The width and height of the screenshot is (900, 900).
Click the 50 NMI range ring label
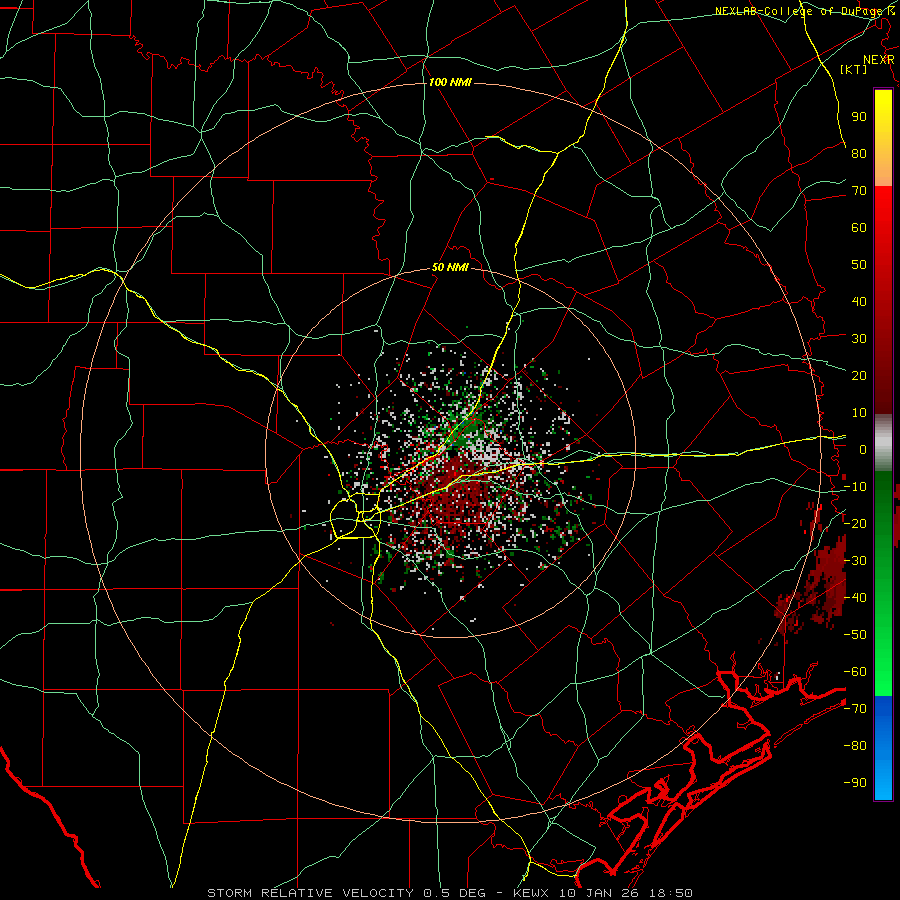tap(450, 267)
